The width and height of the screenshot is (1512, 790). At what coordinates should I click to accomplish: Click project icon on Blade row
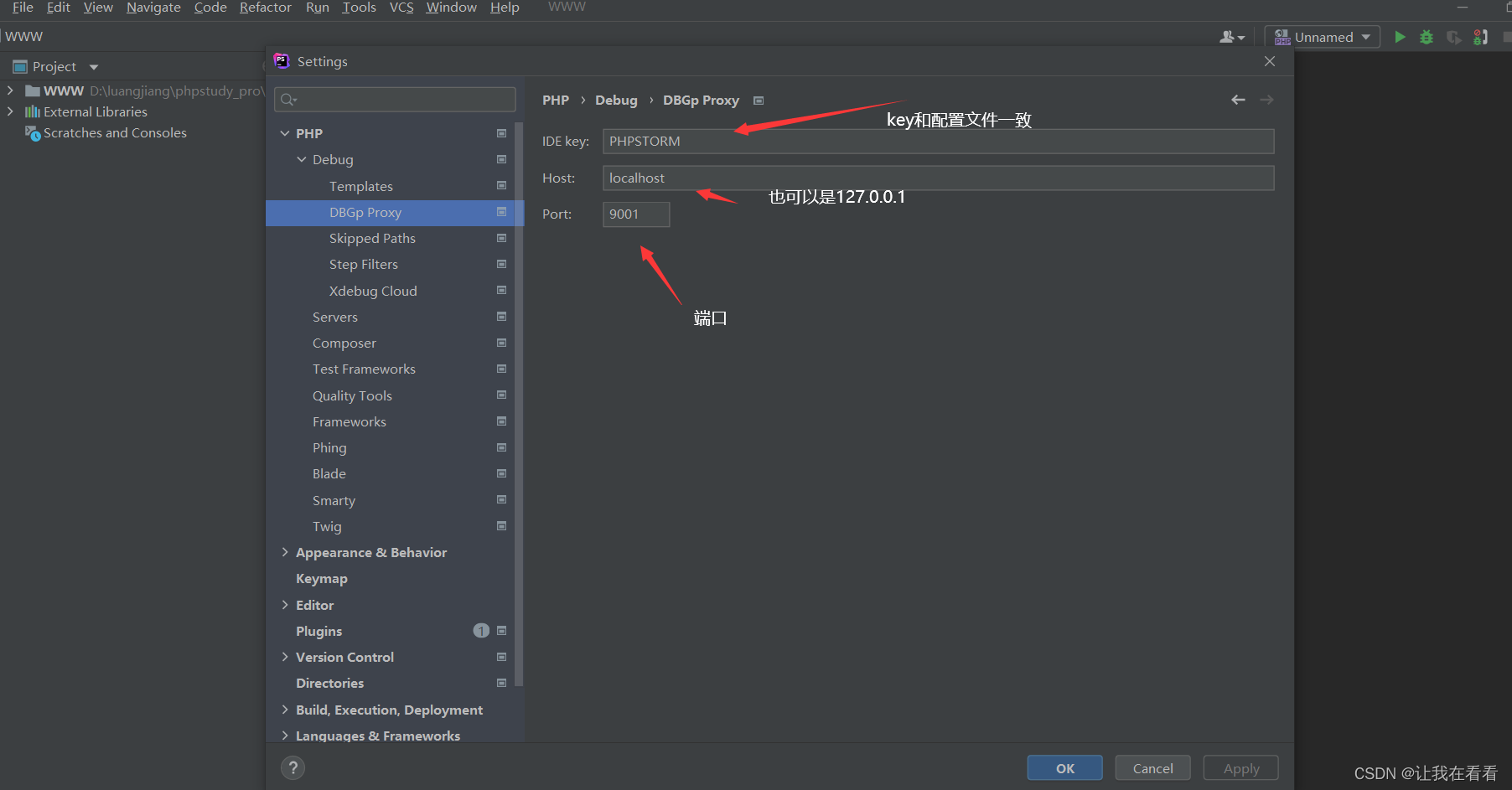click(x=501, y=473)
